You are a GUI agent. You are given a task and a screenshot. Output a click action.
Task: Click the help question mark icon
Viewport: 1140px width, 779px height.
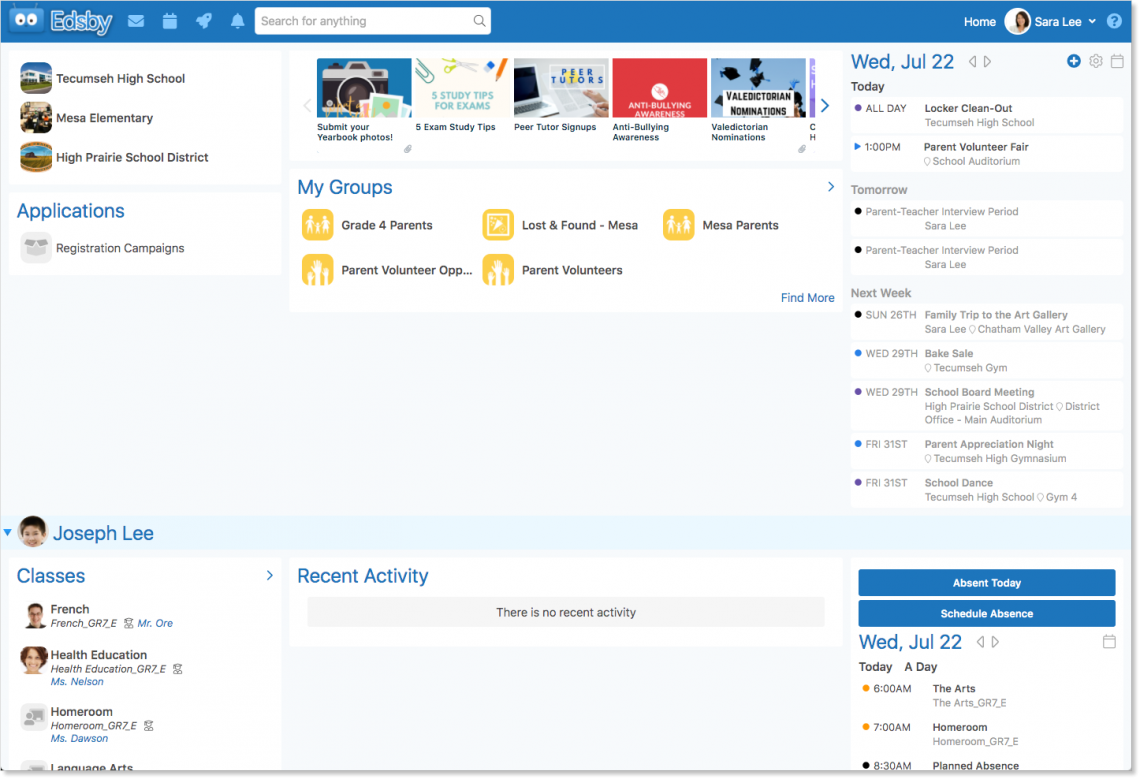(x=1114, y=21)
